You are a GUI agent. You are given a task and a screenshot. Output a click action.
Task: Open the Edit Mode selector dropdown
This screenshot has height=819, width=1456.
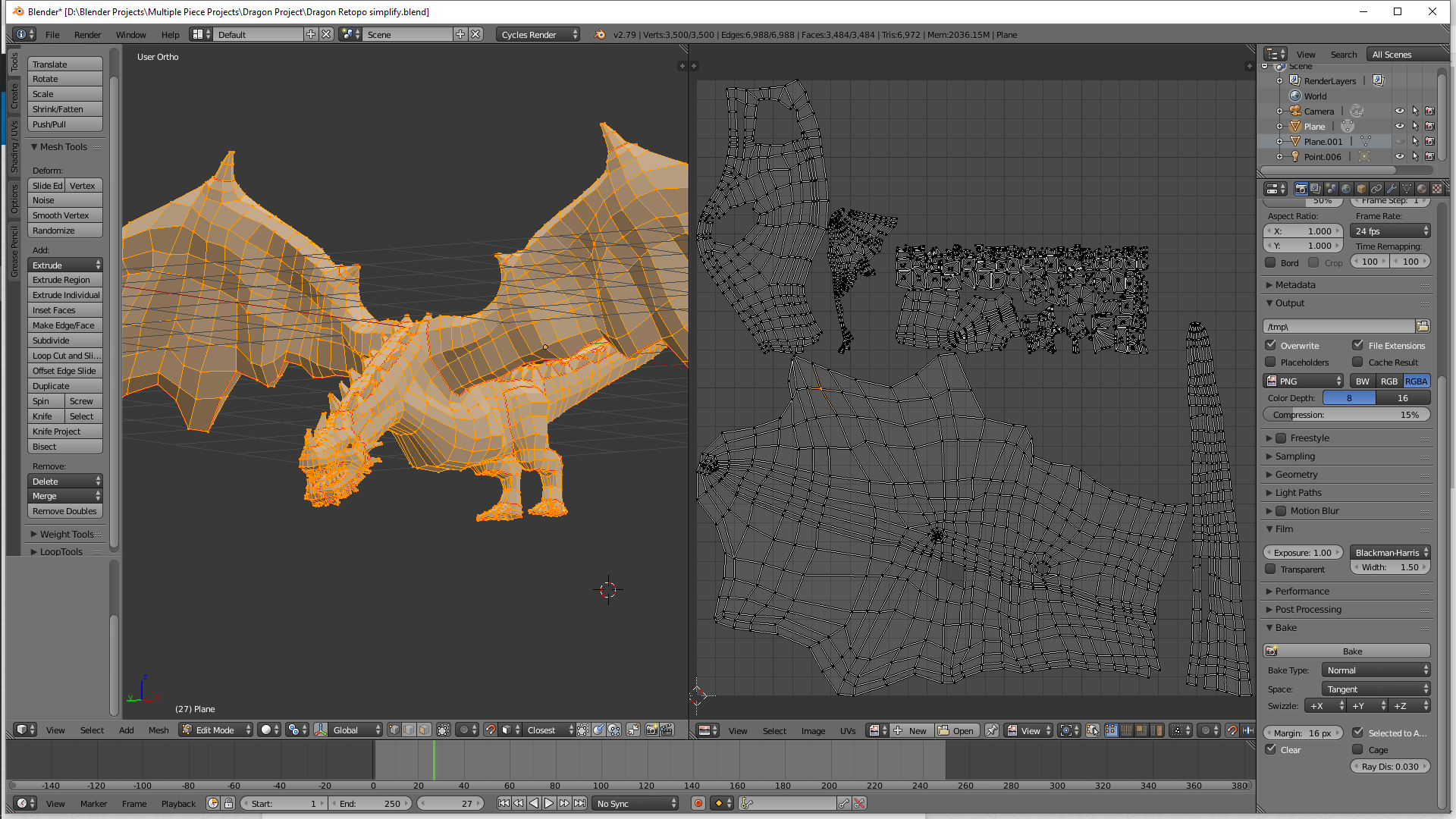coord(215,730)
